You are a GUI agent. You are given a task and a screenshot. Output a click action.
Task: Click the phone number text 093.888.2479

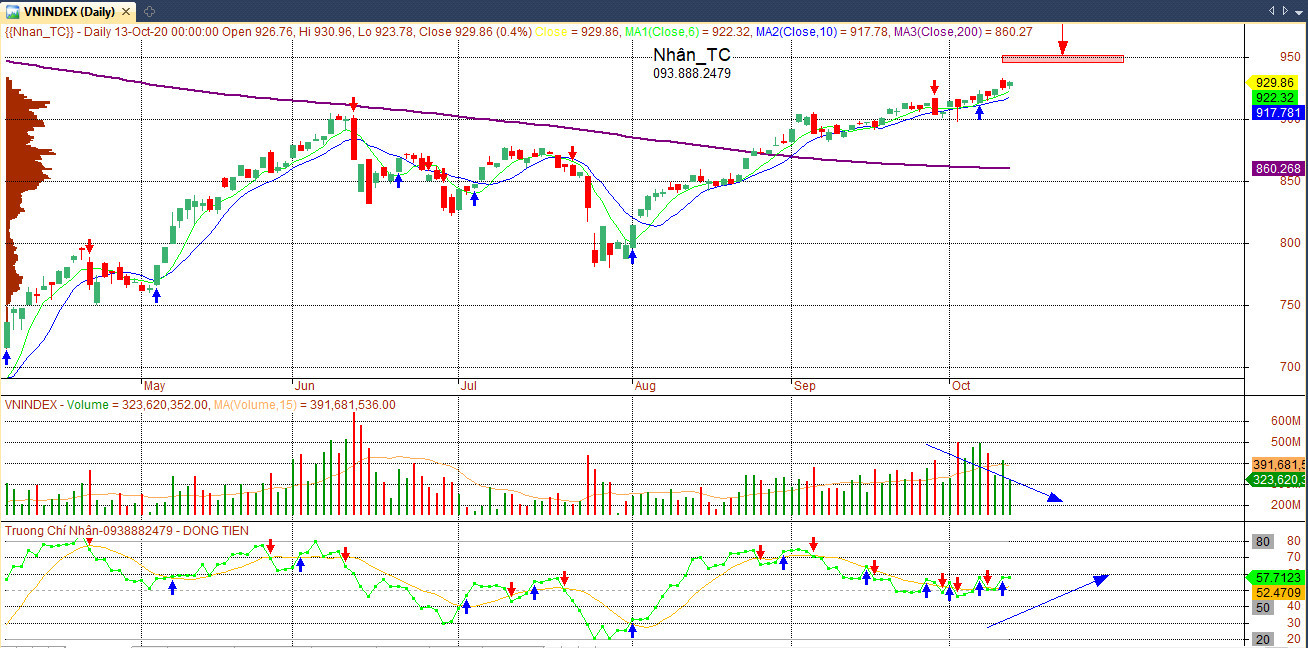tap(692, 73)
